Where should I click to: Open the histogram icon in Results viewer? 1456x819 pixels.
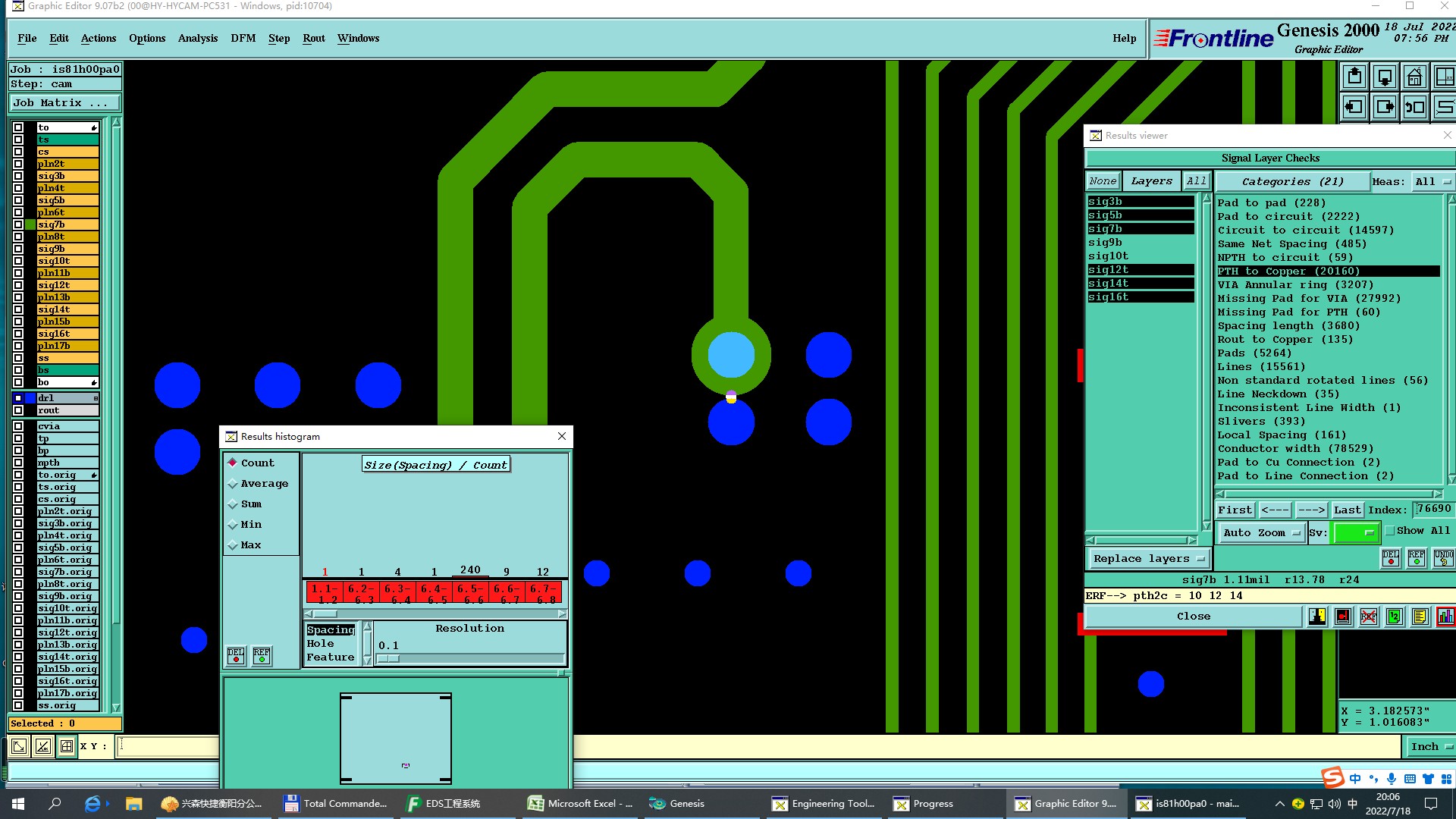[x=1445, y=617]
